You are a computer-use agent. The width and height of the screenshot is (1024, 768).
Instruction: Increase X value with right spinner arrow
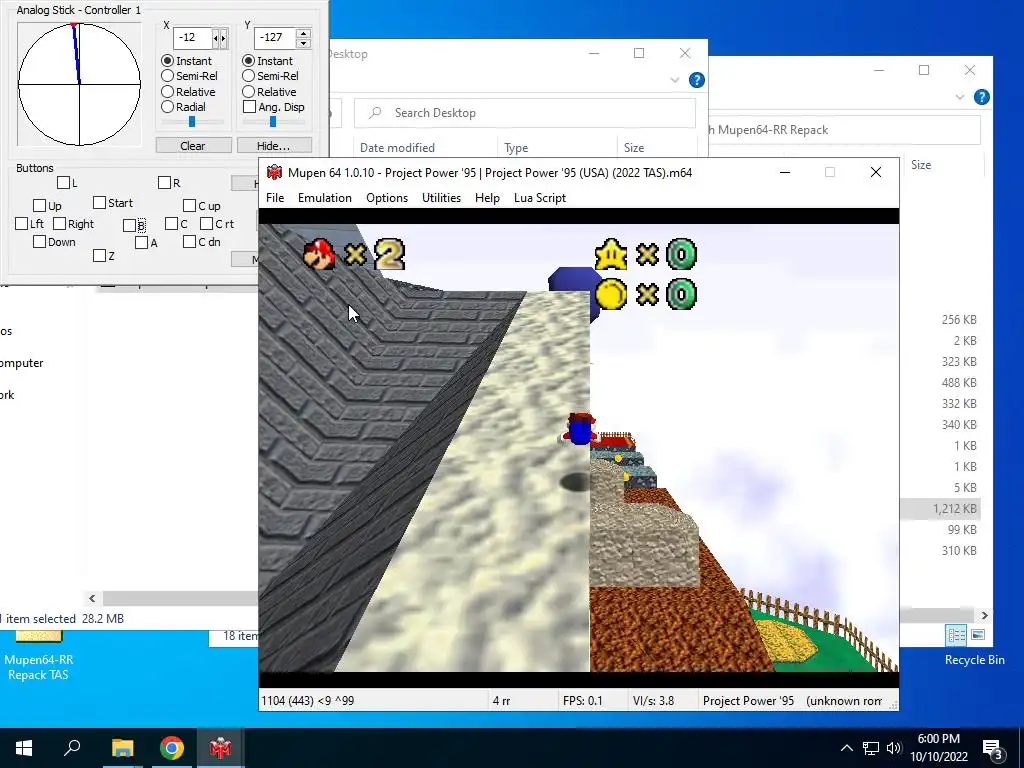(224, 39)
